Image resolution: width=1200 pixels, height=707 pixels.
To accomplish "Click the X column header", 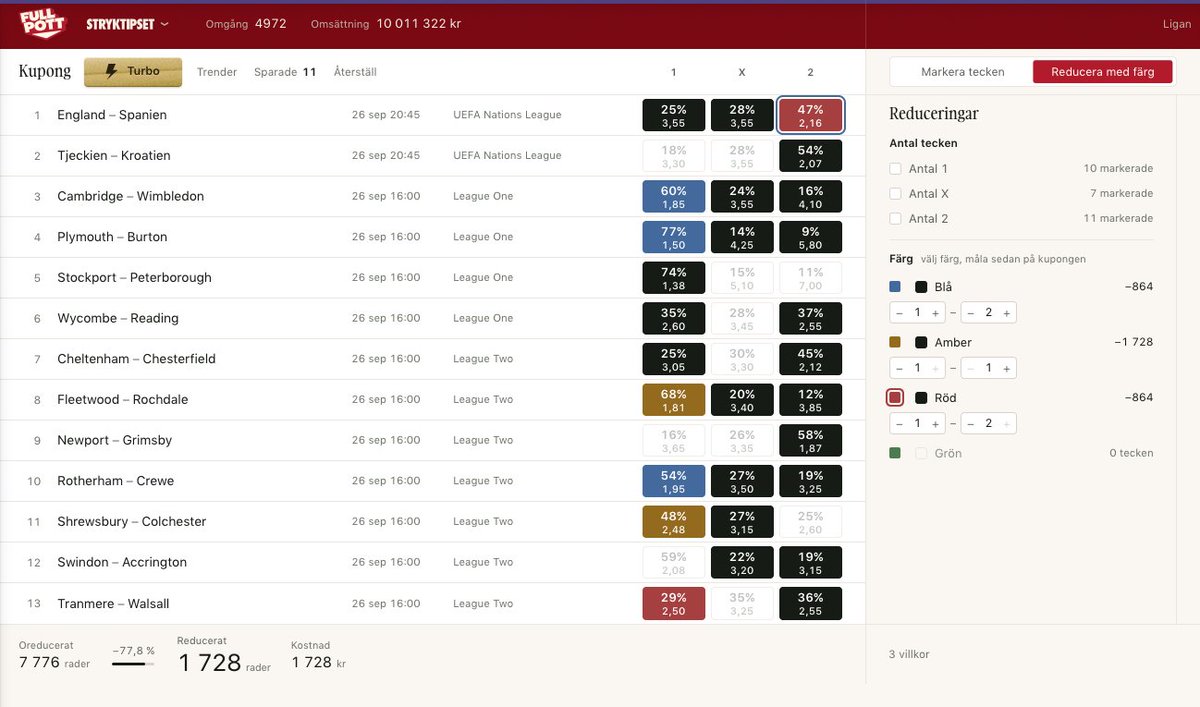I will tap(742, 72).
